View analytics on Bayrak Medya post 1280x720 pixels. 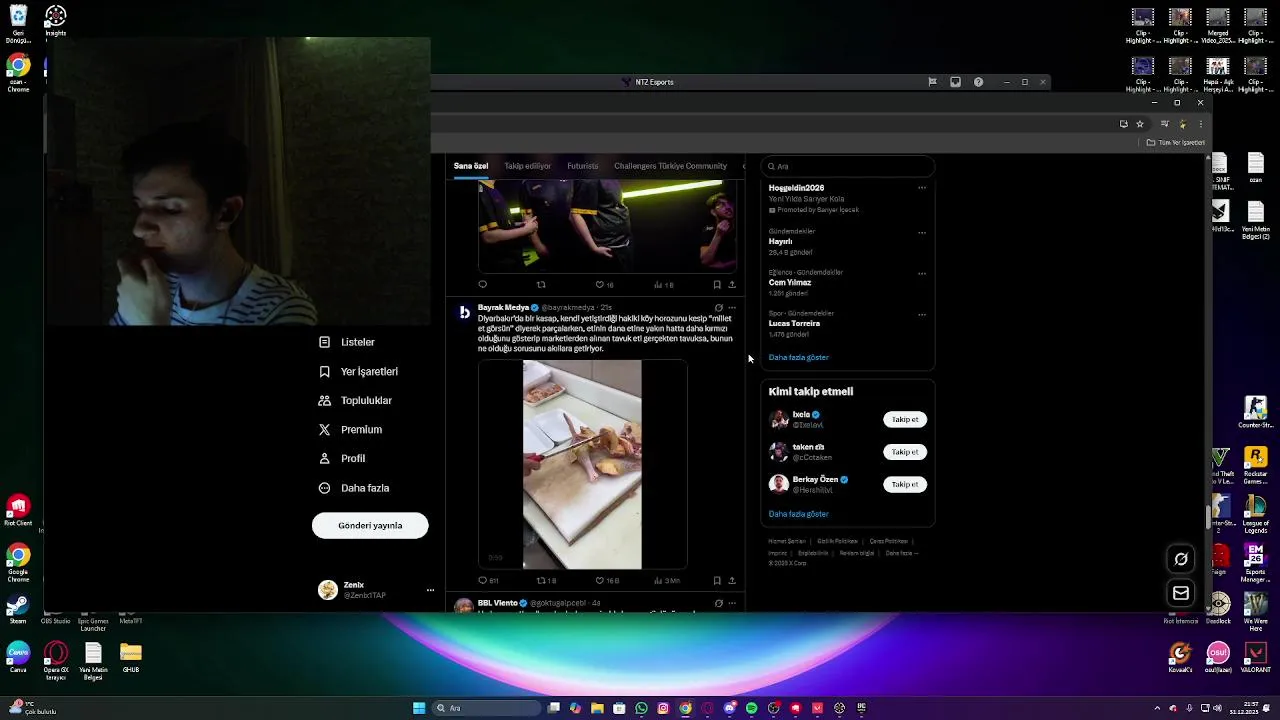[658, 580]
